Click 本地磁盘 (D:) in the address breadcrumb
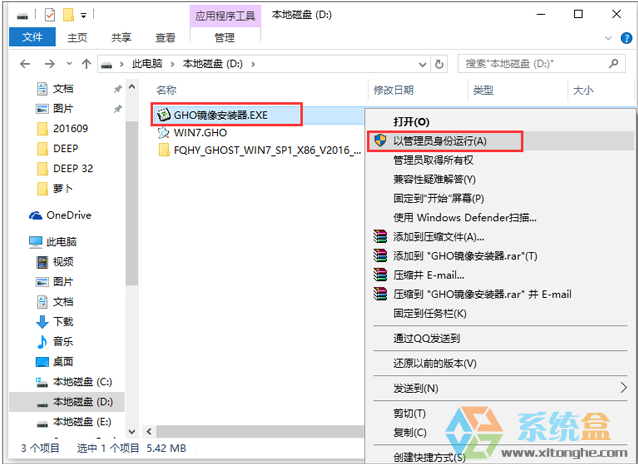The image size is (638, 465). point(213,64)
